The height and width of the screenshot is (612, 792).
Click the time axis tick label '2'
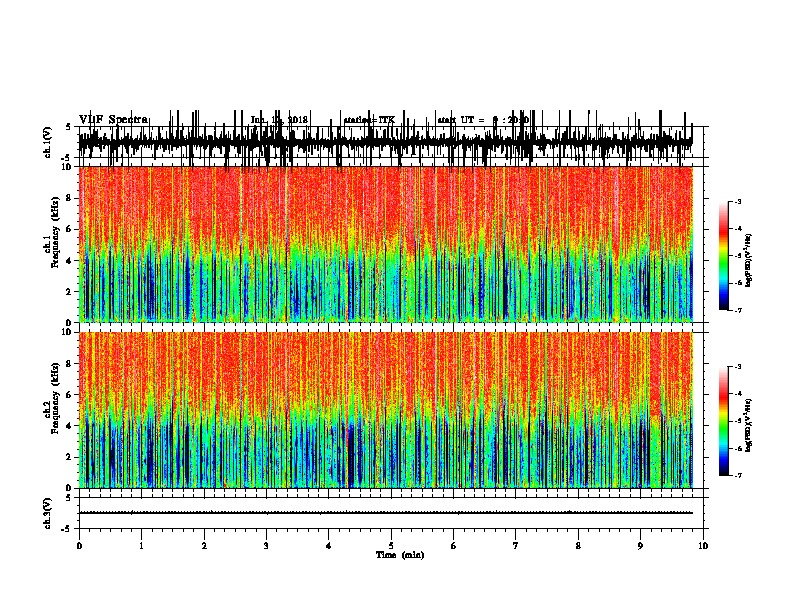(204, 546)
